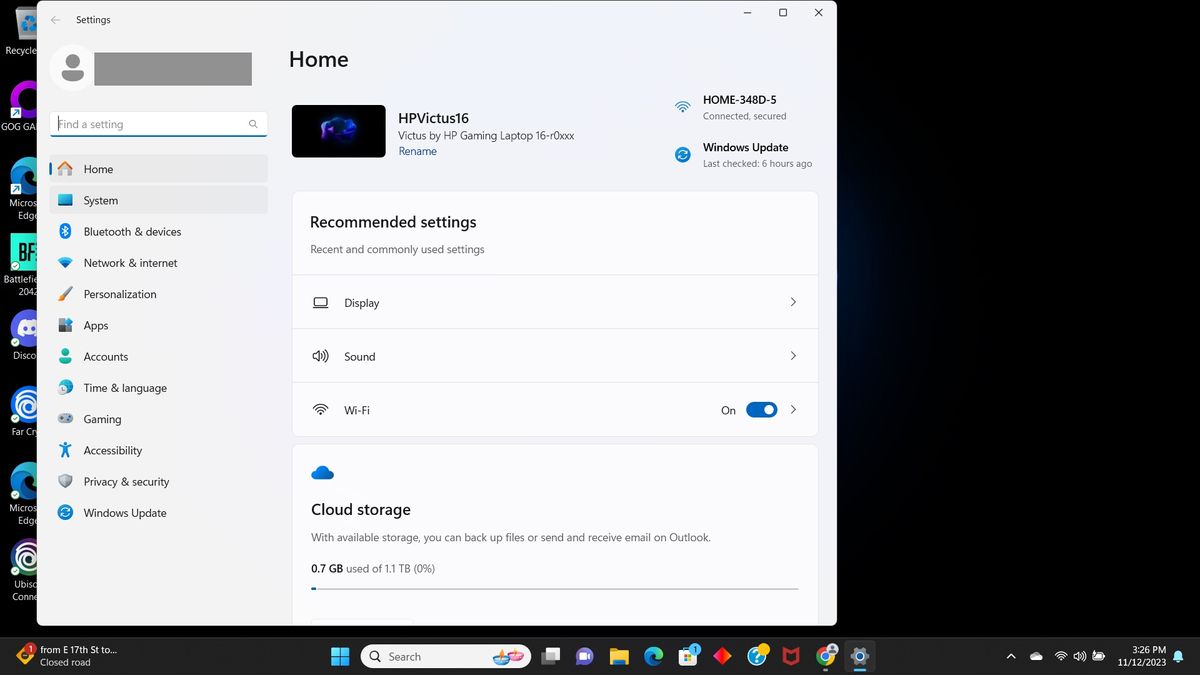Toggle the Wi-Fi switch off
Viewport: 1200px width, 675px height.
pos(761,409)
